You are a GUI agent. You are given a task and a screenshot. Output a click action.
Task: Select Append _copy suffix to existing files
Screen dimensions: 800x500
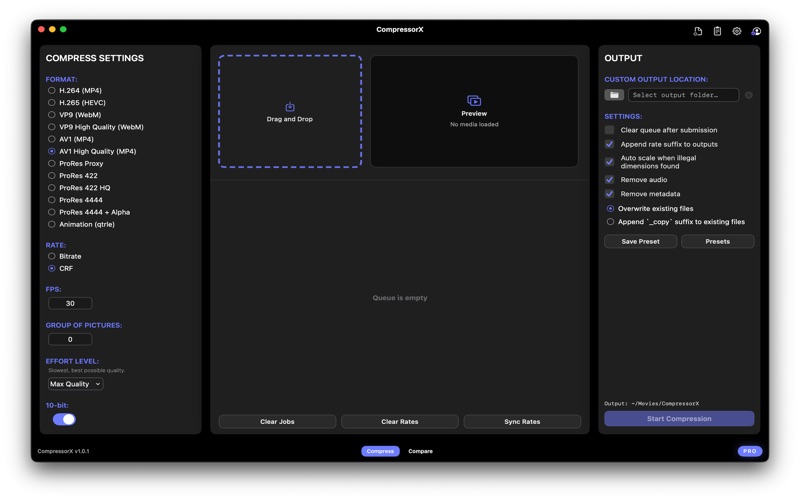[676, 222]
